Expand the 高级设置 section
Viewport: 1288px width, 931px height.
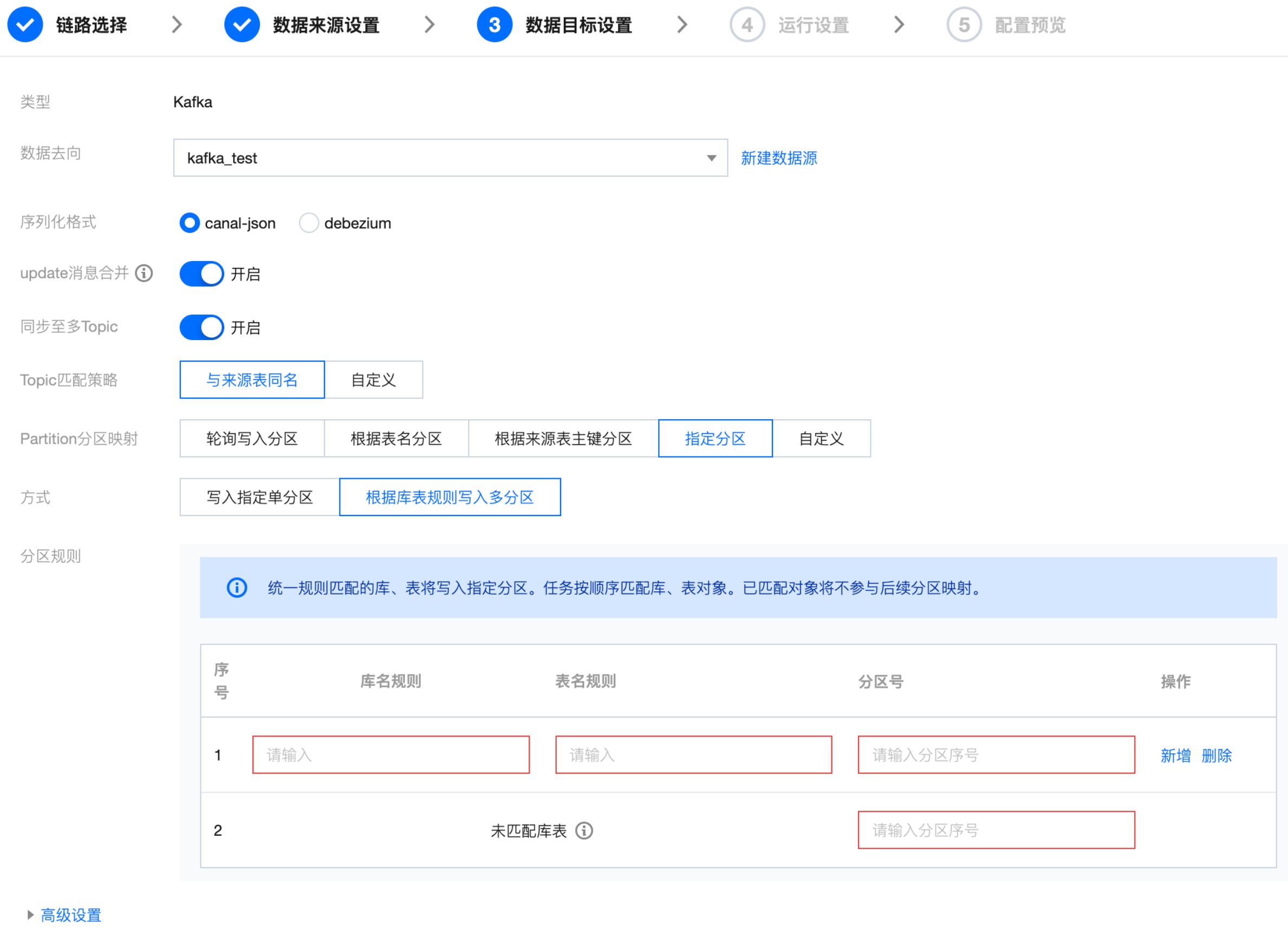coord(70,915)
